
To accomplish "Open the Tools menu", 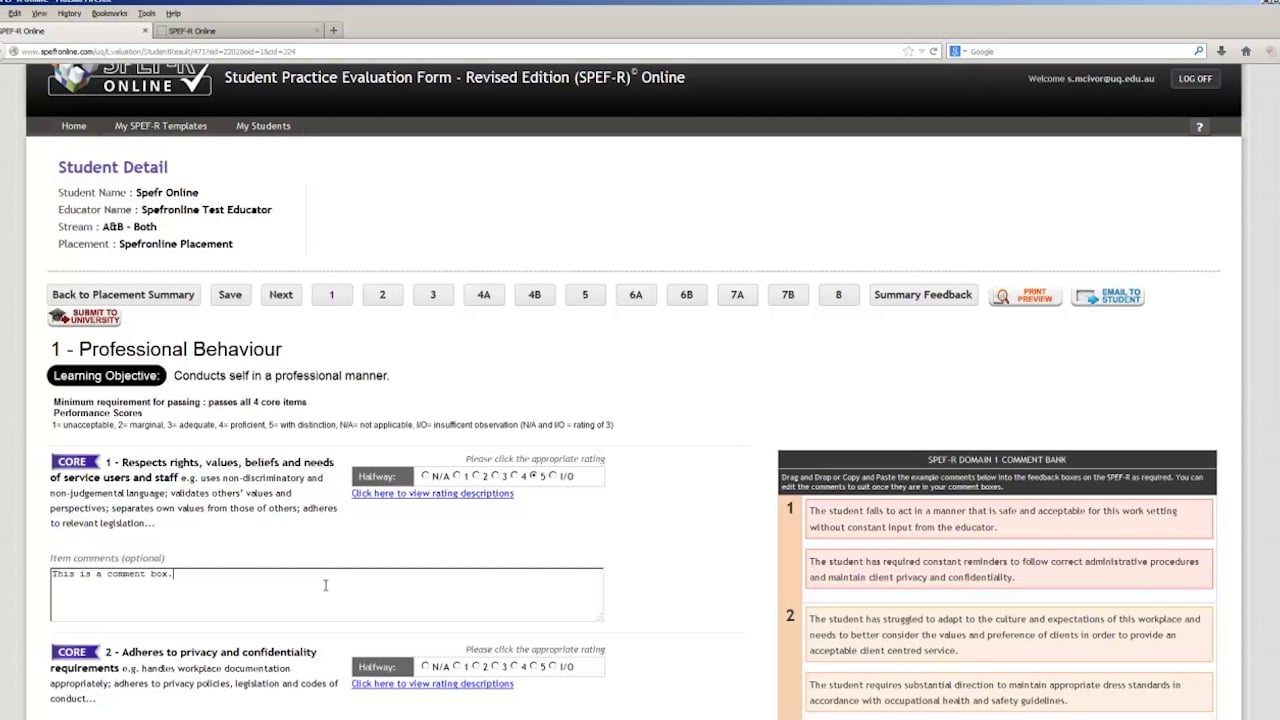I will 146,13.
